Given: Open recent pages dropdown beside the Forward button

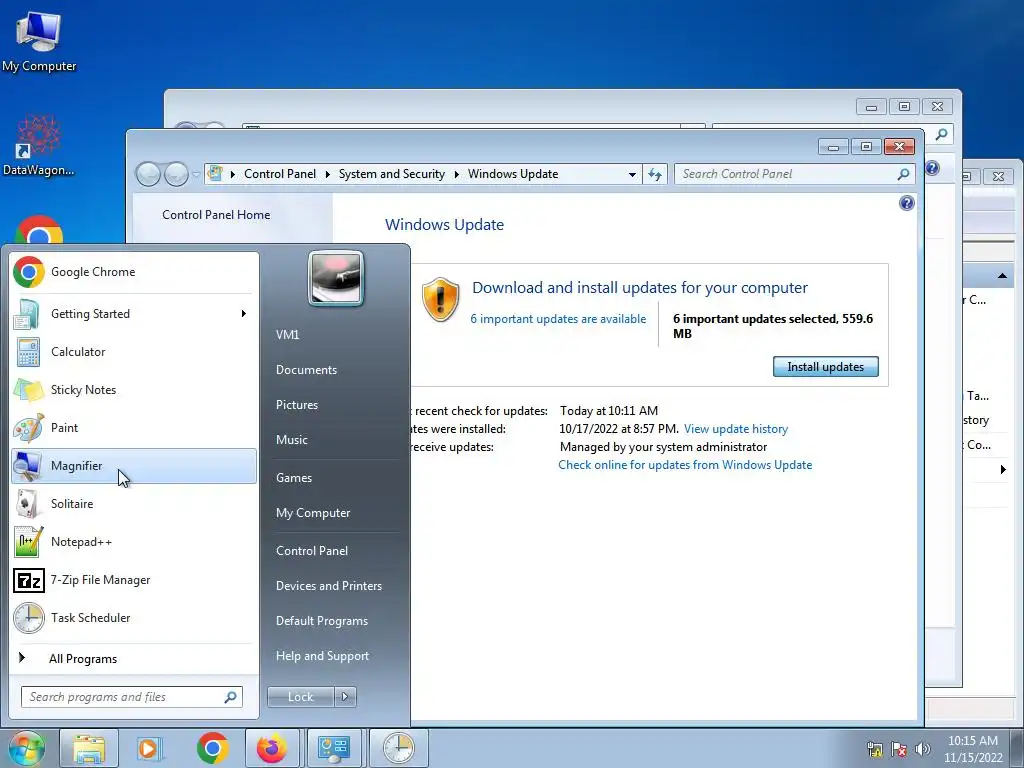Looking at the screenshot, I should [x=196, y=175].
